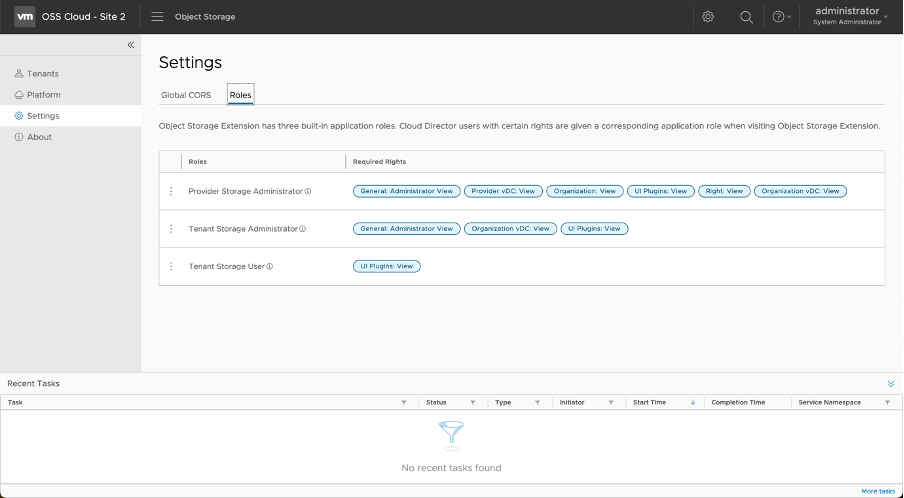
Task: Click the search magnifier icon
Action: click(x=746, y=17)
